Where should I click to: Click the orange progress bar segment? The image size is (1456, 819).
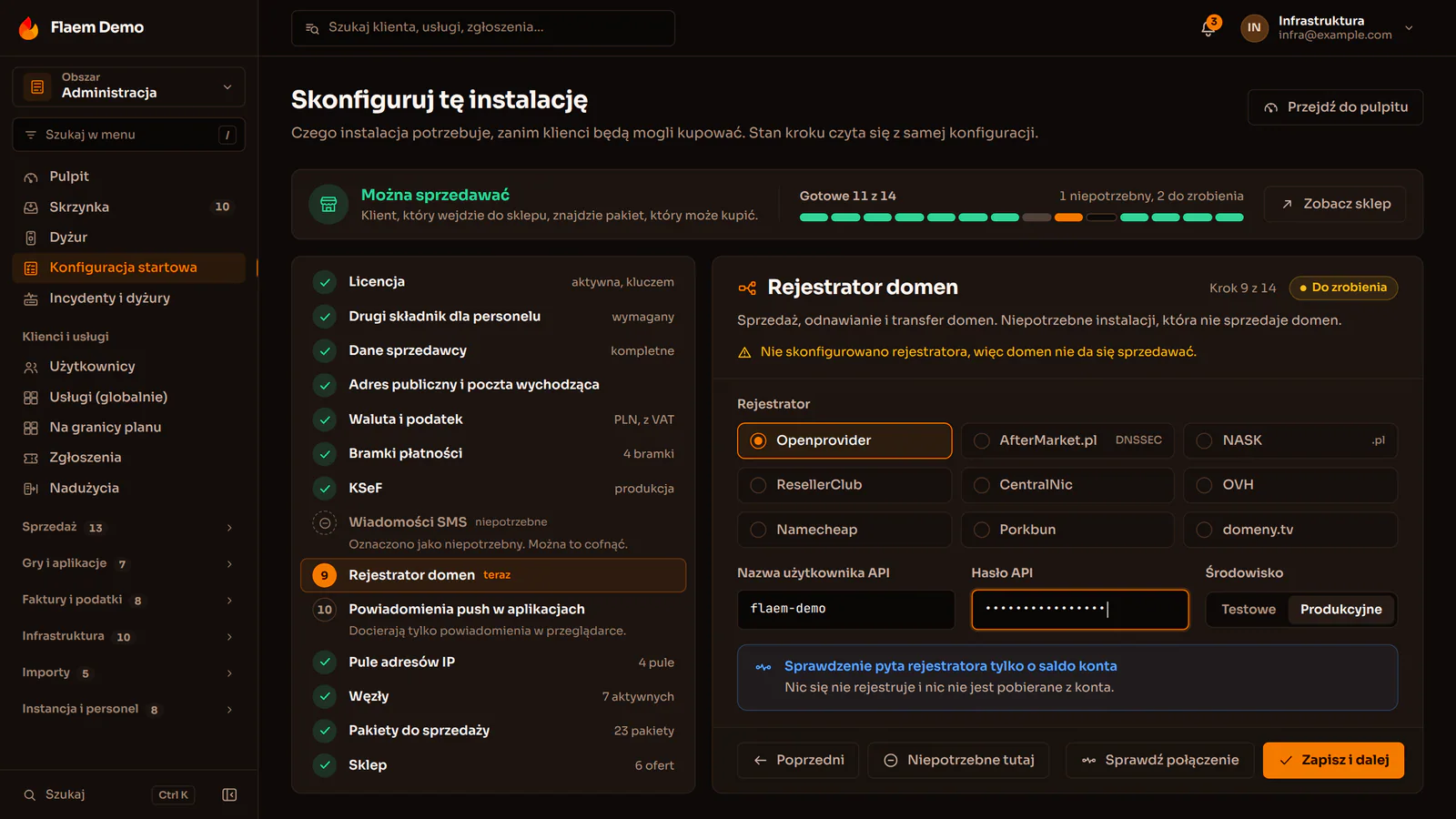(x=1068, y=217)
